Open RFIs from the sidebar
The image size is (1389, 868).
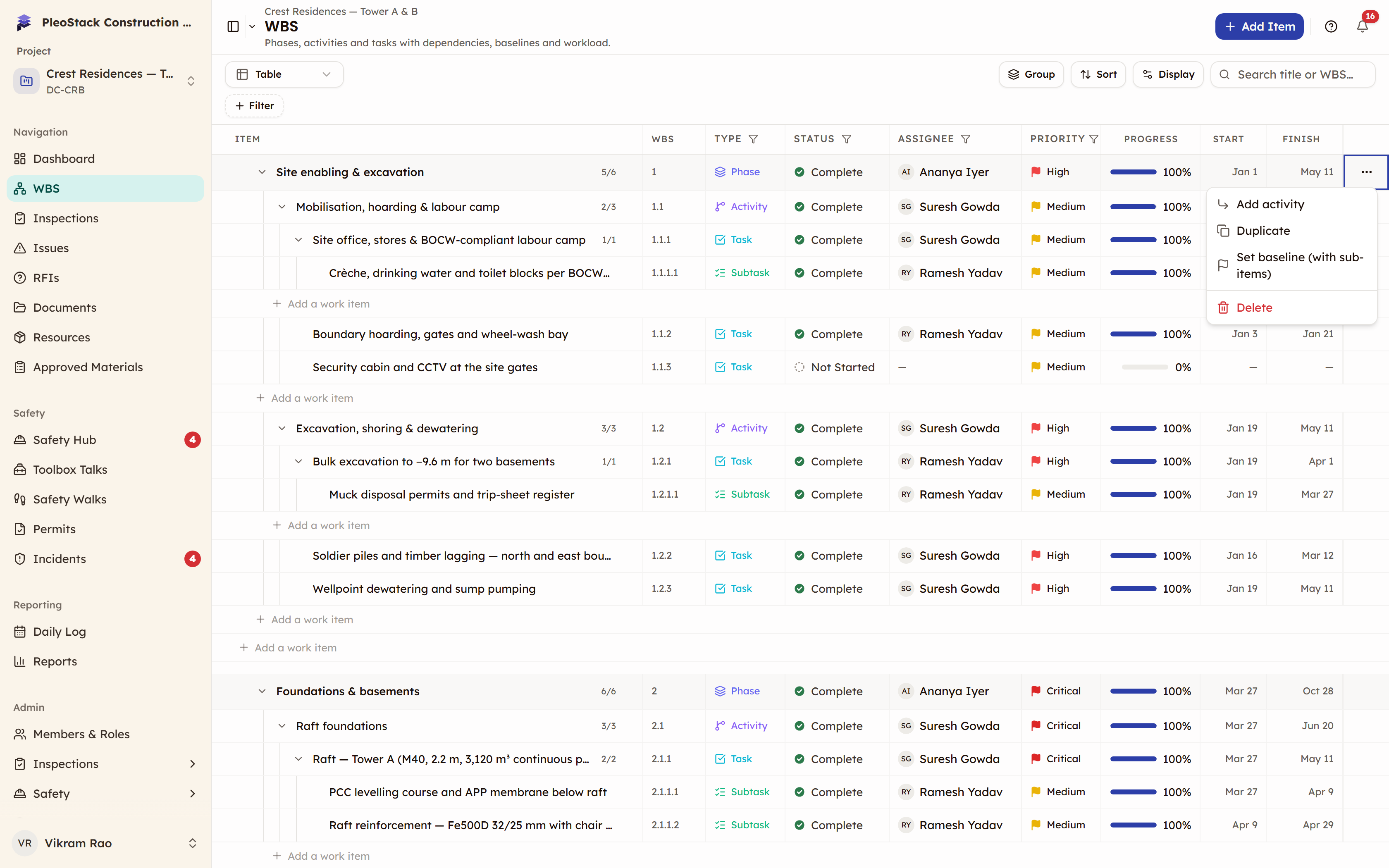point(105,278)
